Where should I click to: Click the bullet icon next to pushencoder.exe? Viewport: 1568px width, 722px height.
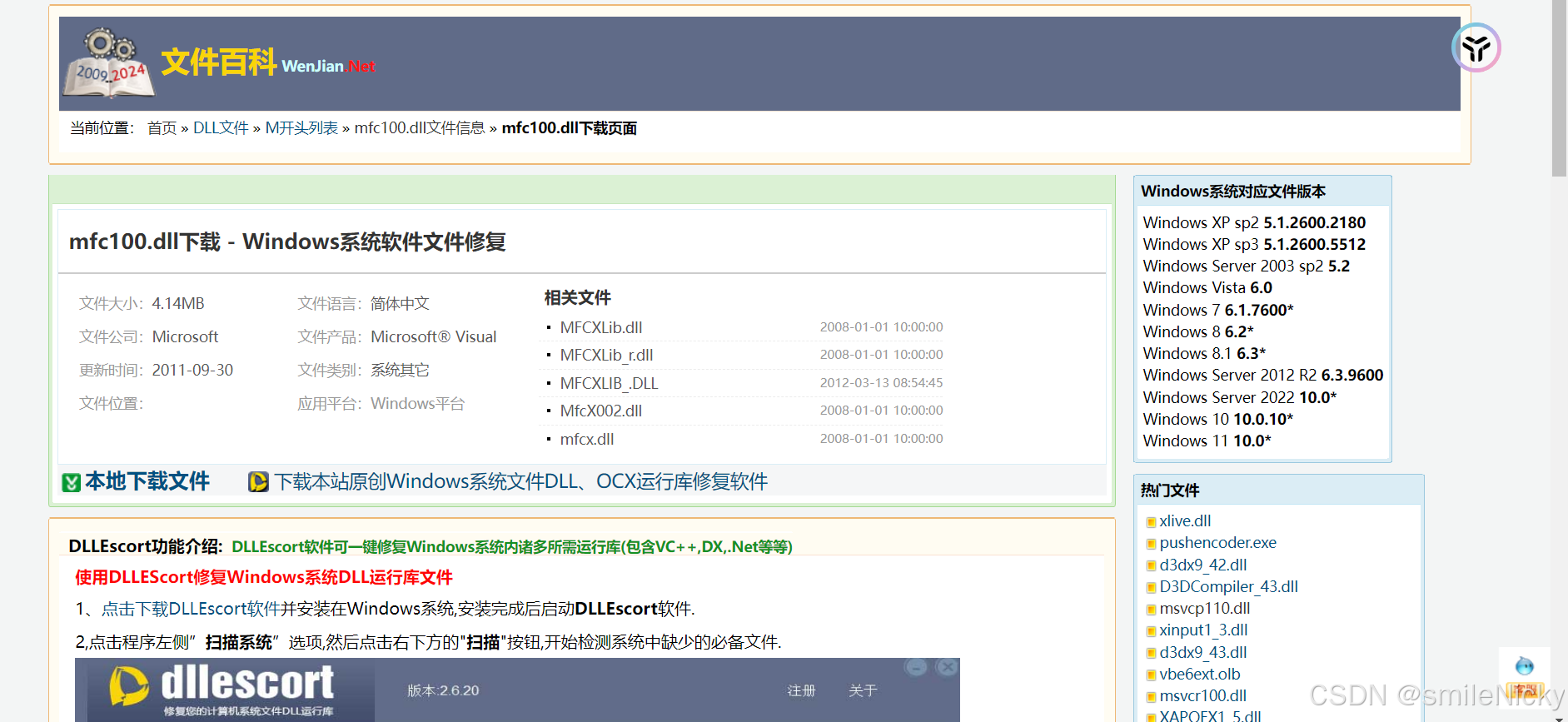[x=1151, y=544]
